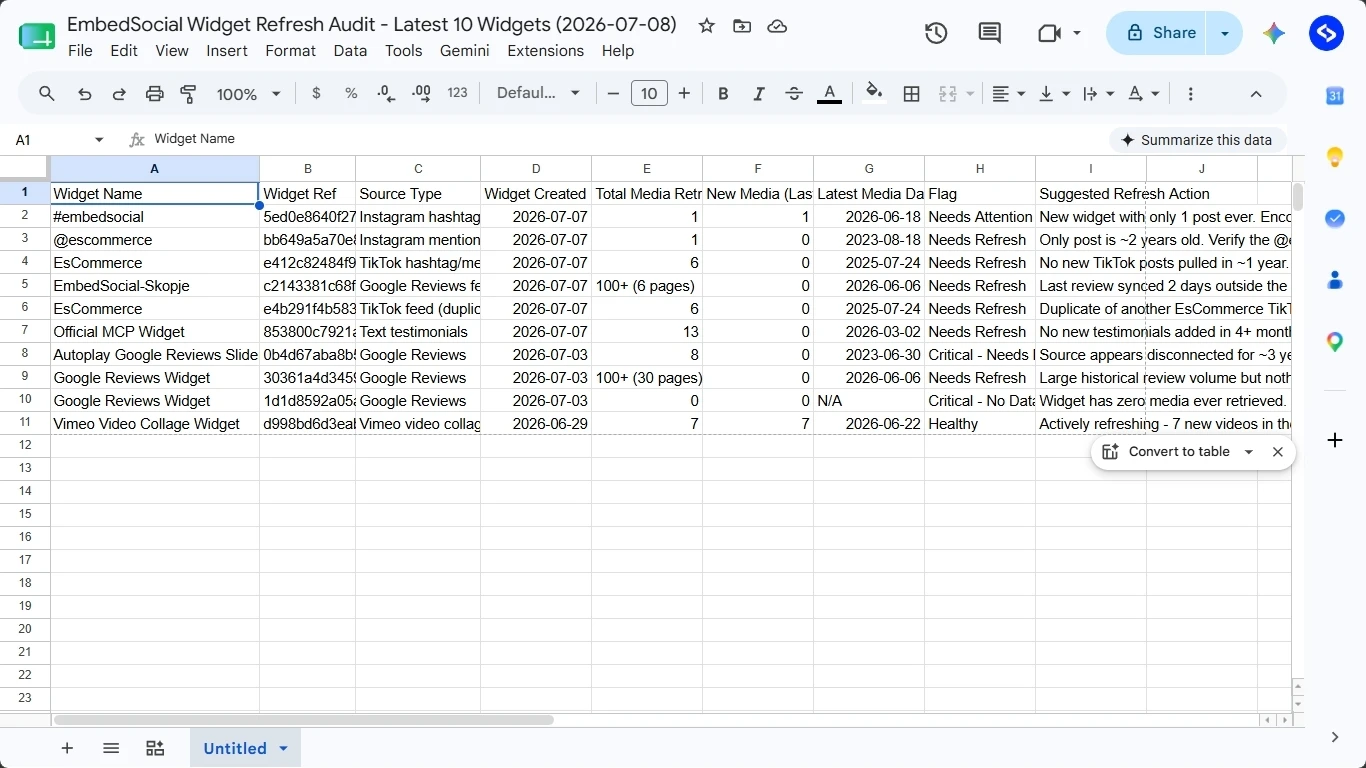
Task: Open the all sheets list
Action: tap(111, 748)
